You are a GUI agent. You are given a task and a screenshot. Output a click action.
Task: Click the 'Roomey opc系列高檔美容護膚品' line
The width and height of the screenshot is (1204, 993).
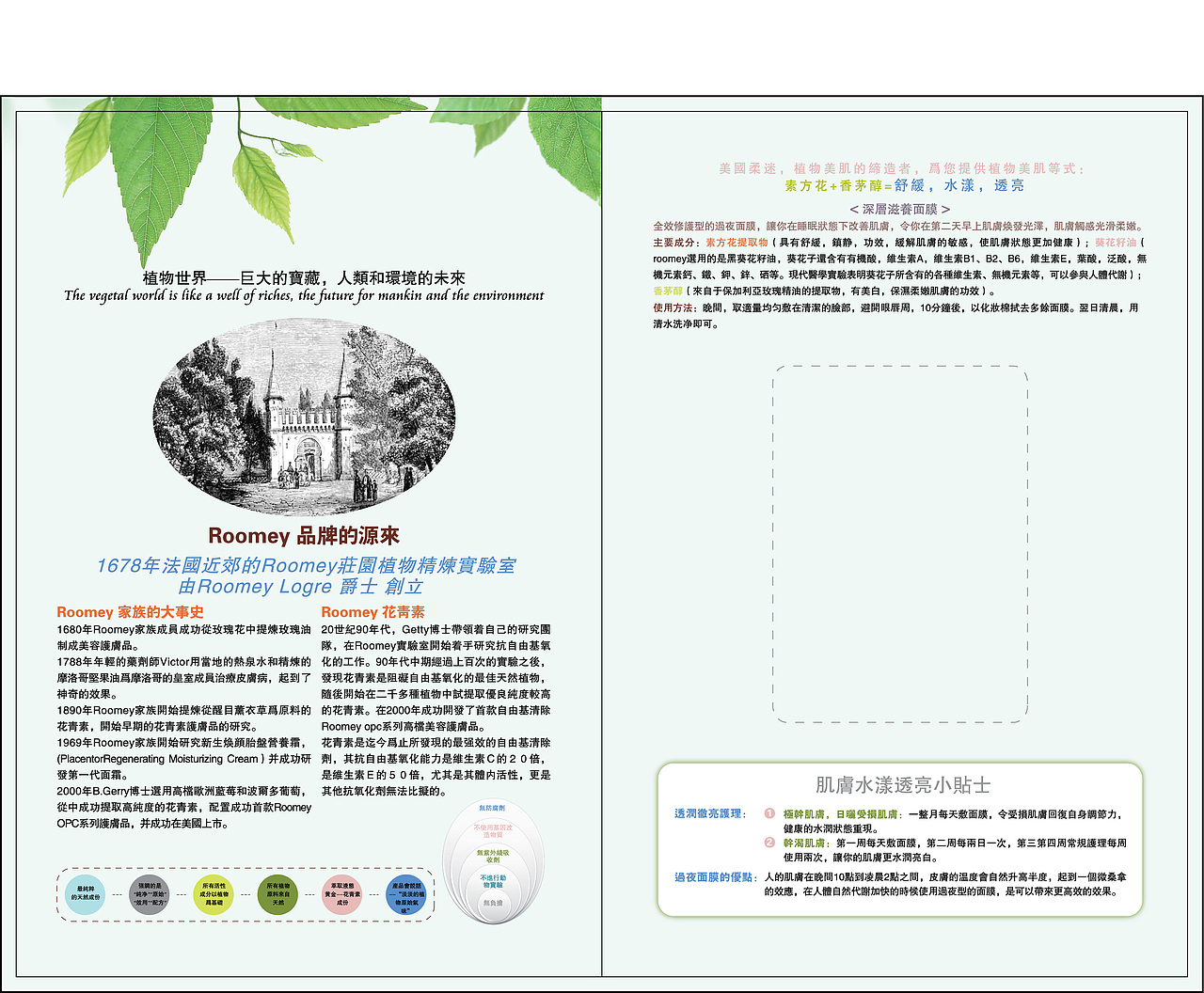pyautogui.click(x=404, y=727)
